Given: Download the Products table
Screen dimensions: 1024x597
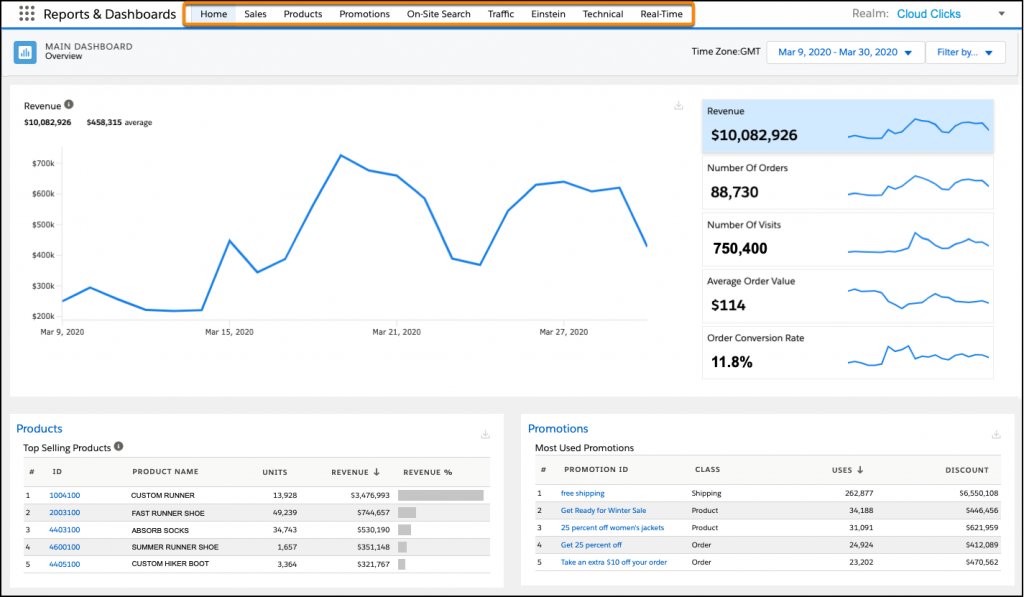Looking at the screenshot, I should (x=486, y=434).
